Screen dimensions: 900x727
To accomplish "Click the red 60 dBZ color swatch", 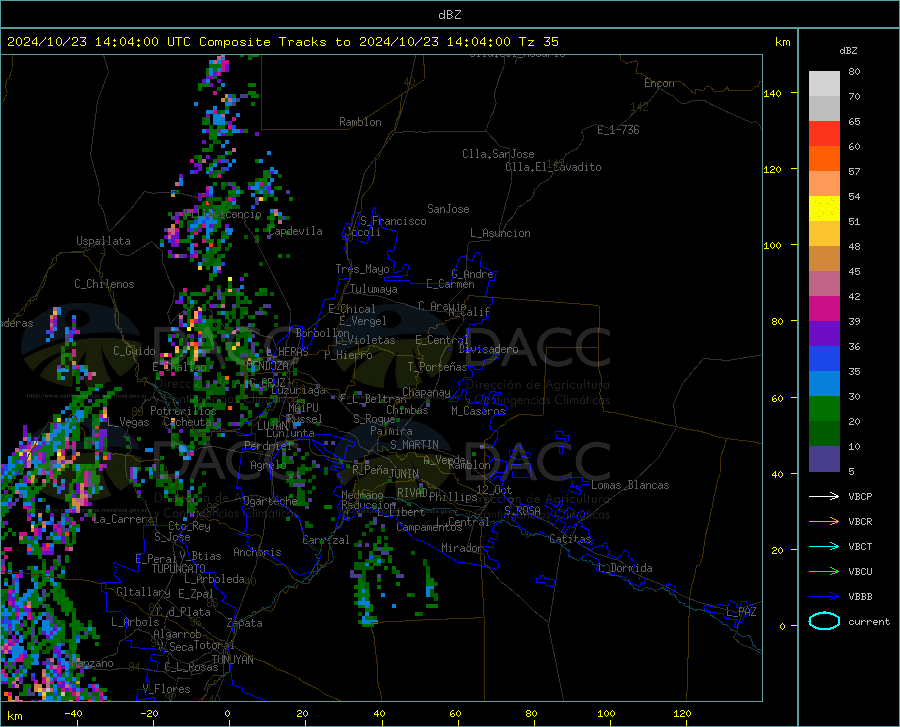I will tap(824, 134).
